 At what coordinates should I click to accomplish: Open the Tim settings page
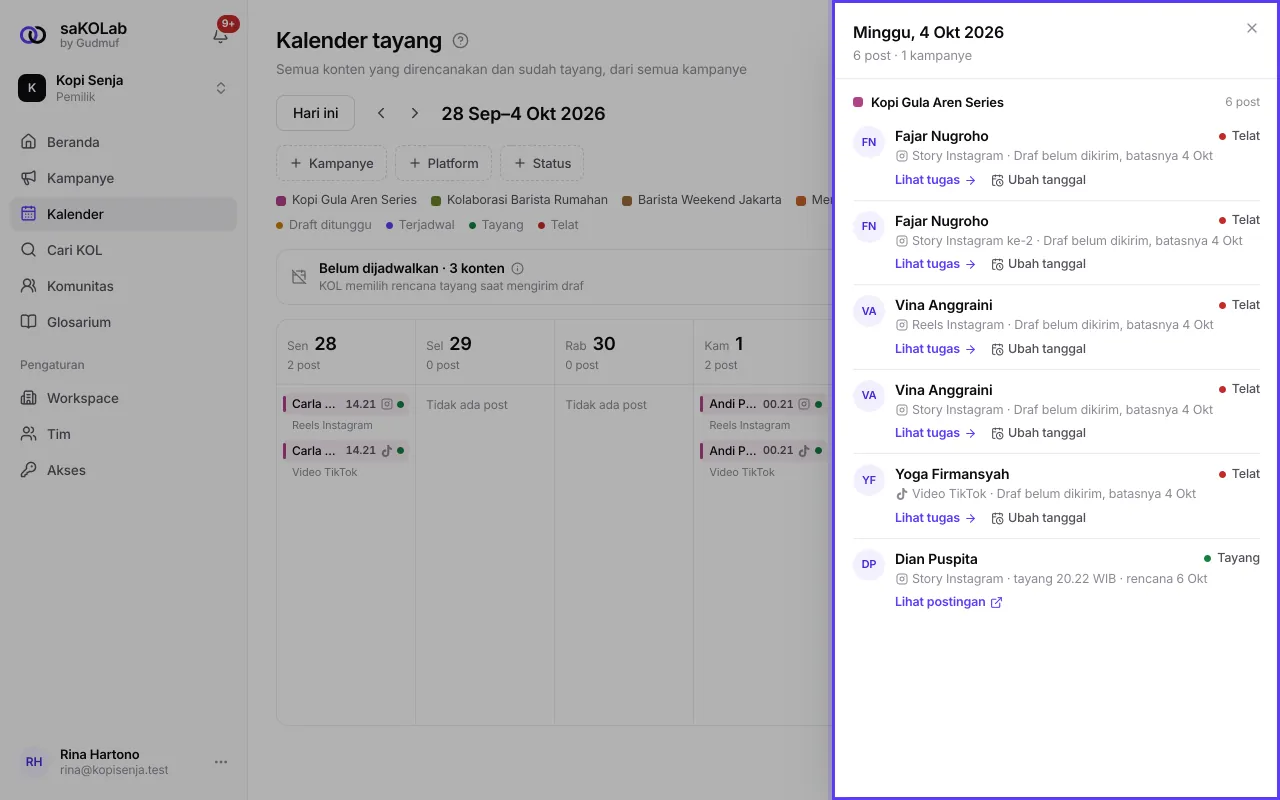pos(124,434)
